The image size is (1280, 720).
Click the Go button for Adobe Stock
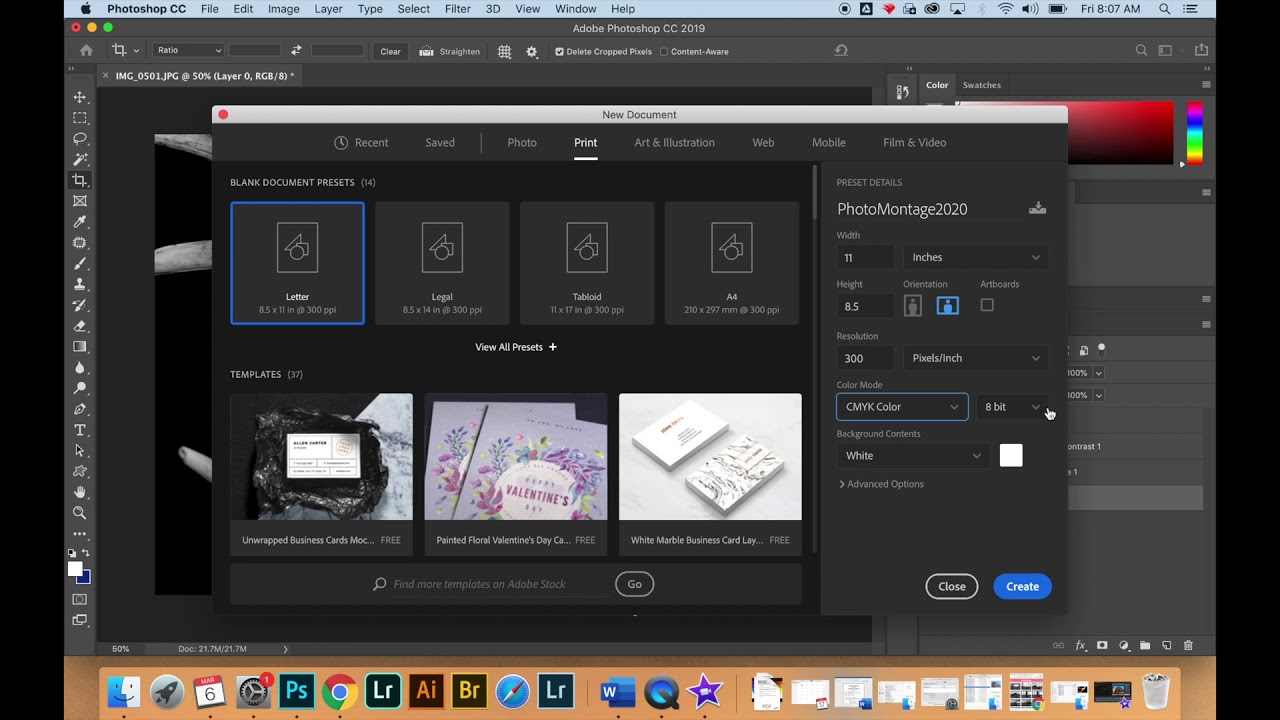[x=634, y=584]
